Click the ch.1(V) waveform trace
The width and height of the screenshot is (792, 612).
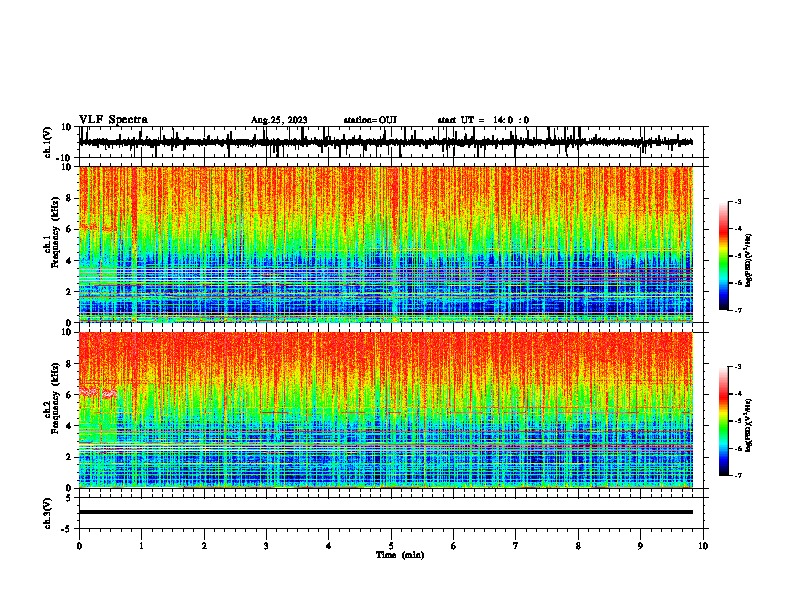pos(386,142)
